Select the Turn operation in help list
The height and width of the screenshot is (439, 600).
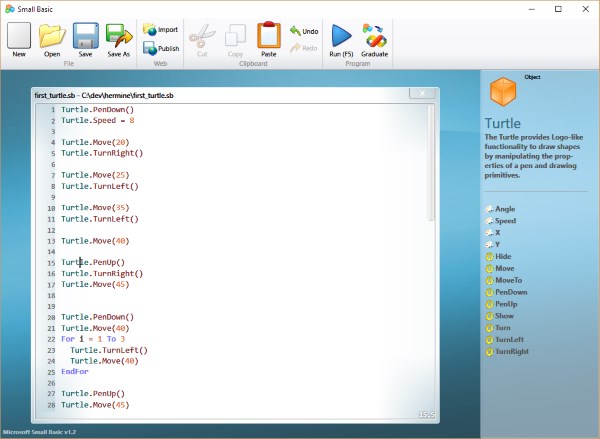coord(498,328)
